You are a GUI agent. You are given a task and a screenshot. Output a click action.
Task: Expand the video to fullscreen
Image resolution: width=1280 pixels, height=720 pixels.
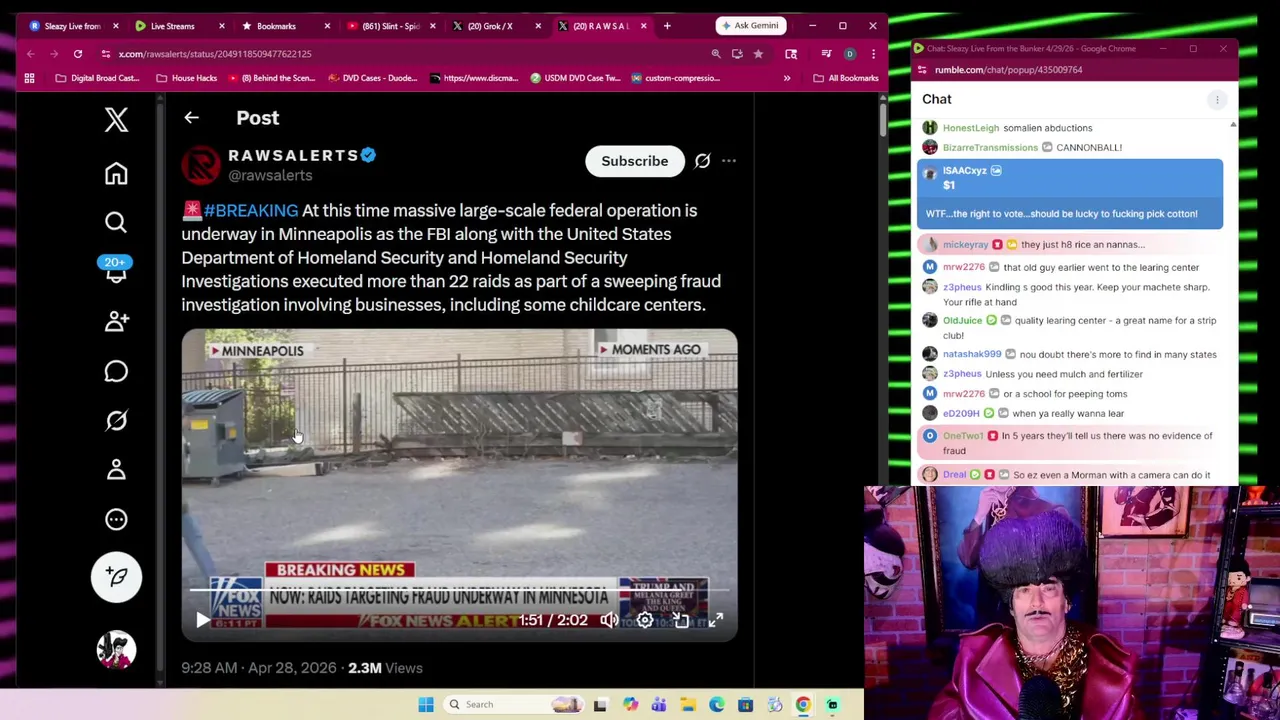point(716,620)
